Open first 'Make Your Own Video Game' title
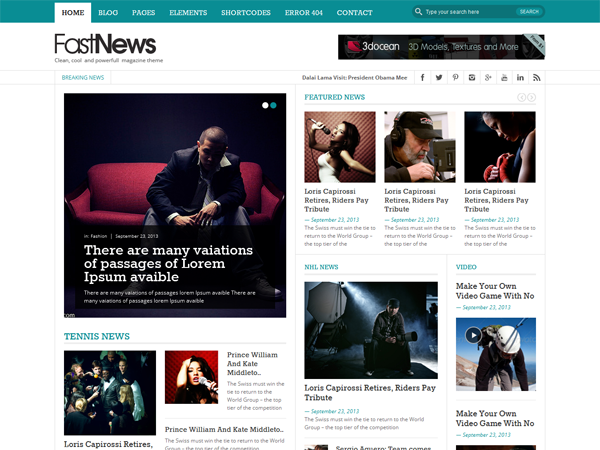Image resolution: width=600 pixels, height=450 pixels. (x=495, y=291)
